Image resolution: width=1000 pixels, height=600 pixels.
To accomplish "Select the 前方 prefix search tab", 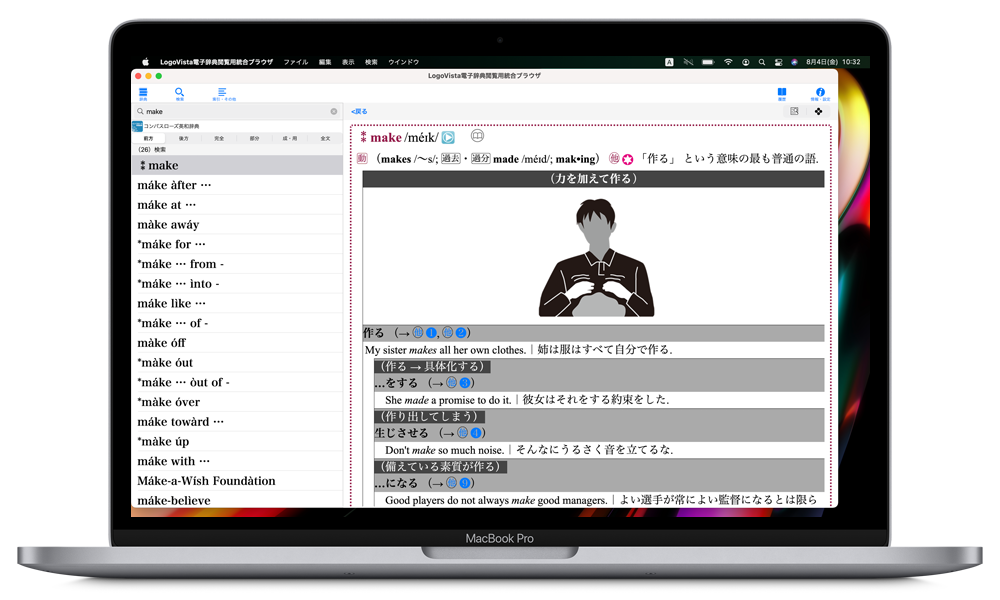I will click(x=149, y=138).
